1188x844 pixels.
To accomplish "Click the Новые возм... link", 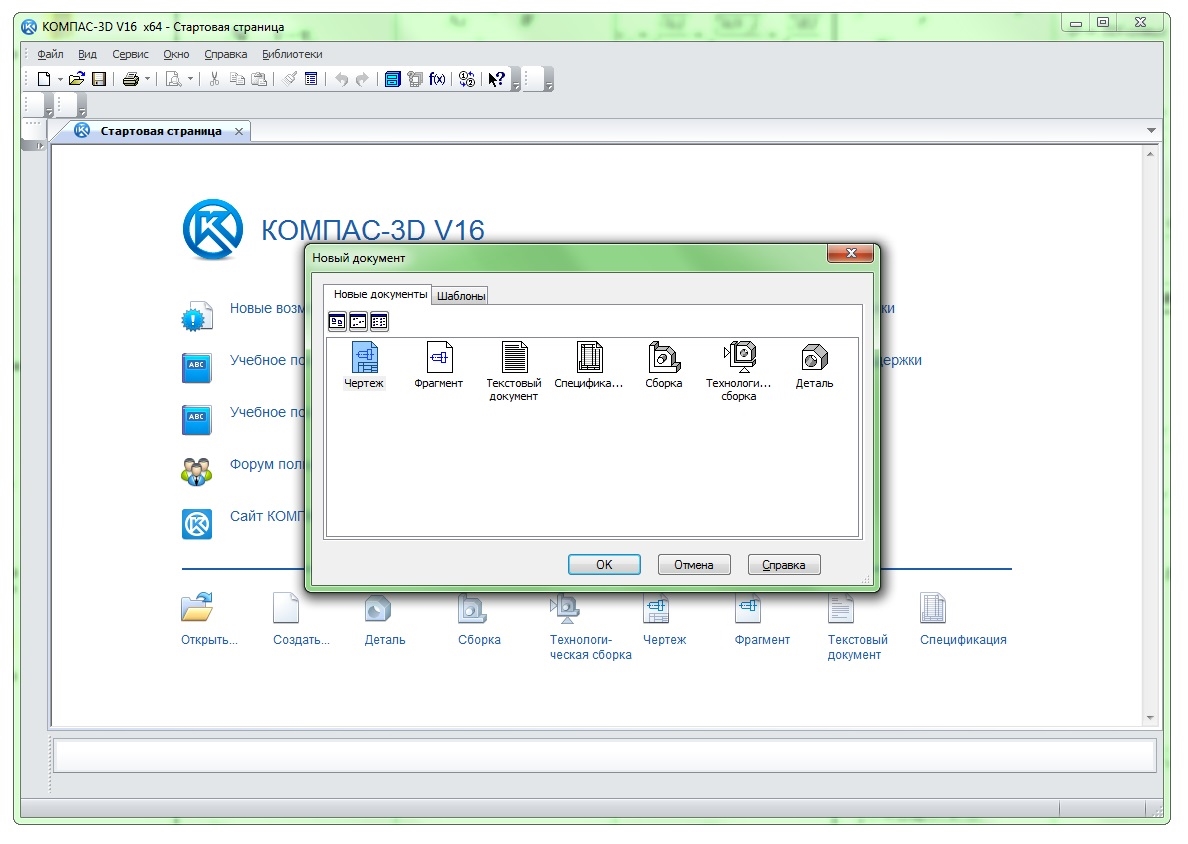I will (267, 308).
